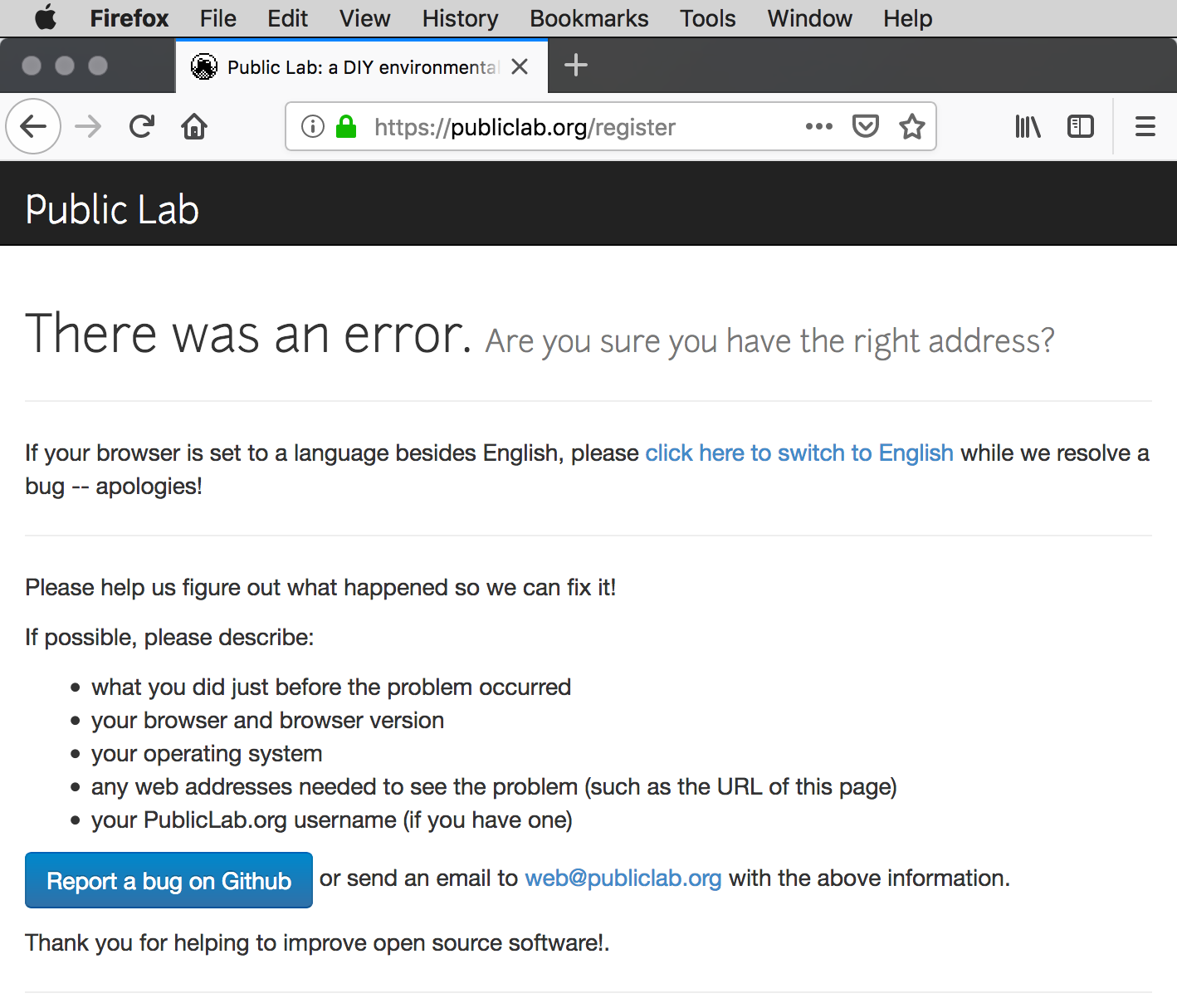
Task: Click 'what you did just before the problem occurred'
Action: pyautogui.click(x=331, y=687)
